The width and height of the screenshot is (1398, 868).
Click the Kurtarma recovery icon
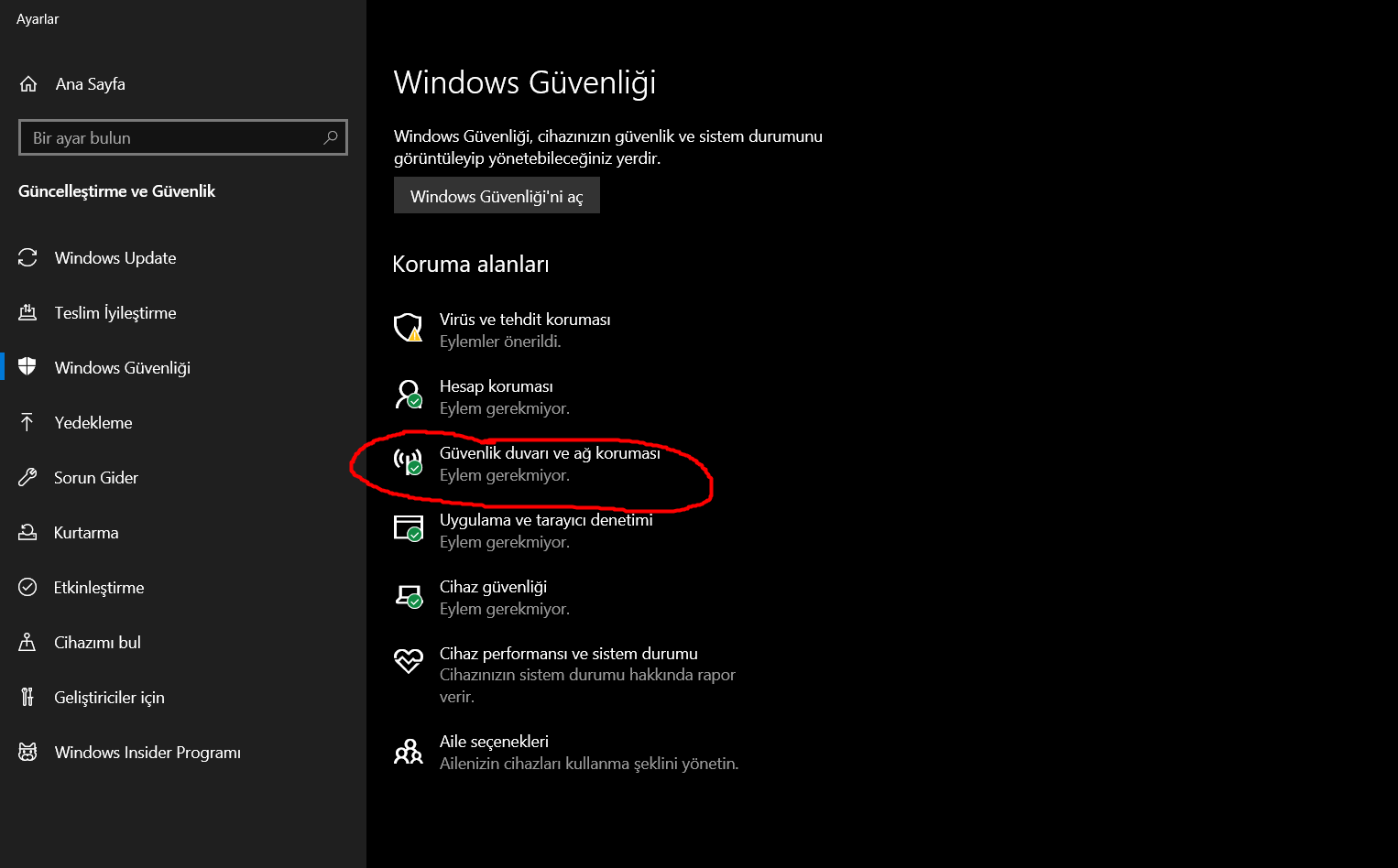tap(27, 532)
